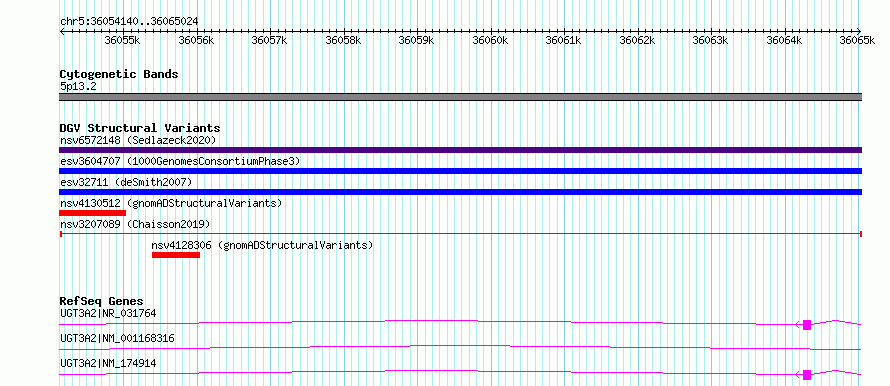Select the blue esv32711 variant bar

point(460,192)
